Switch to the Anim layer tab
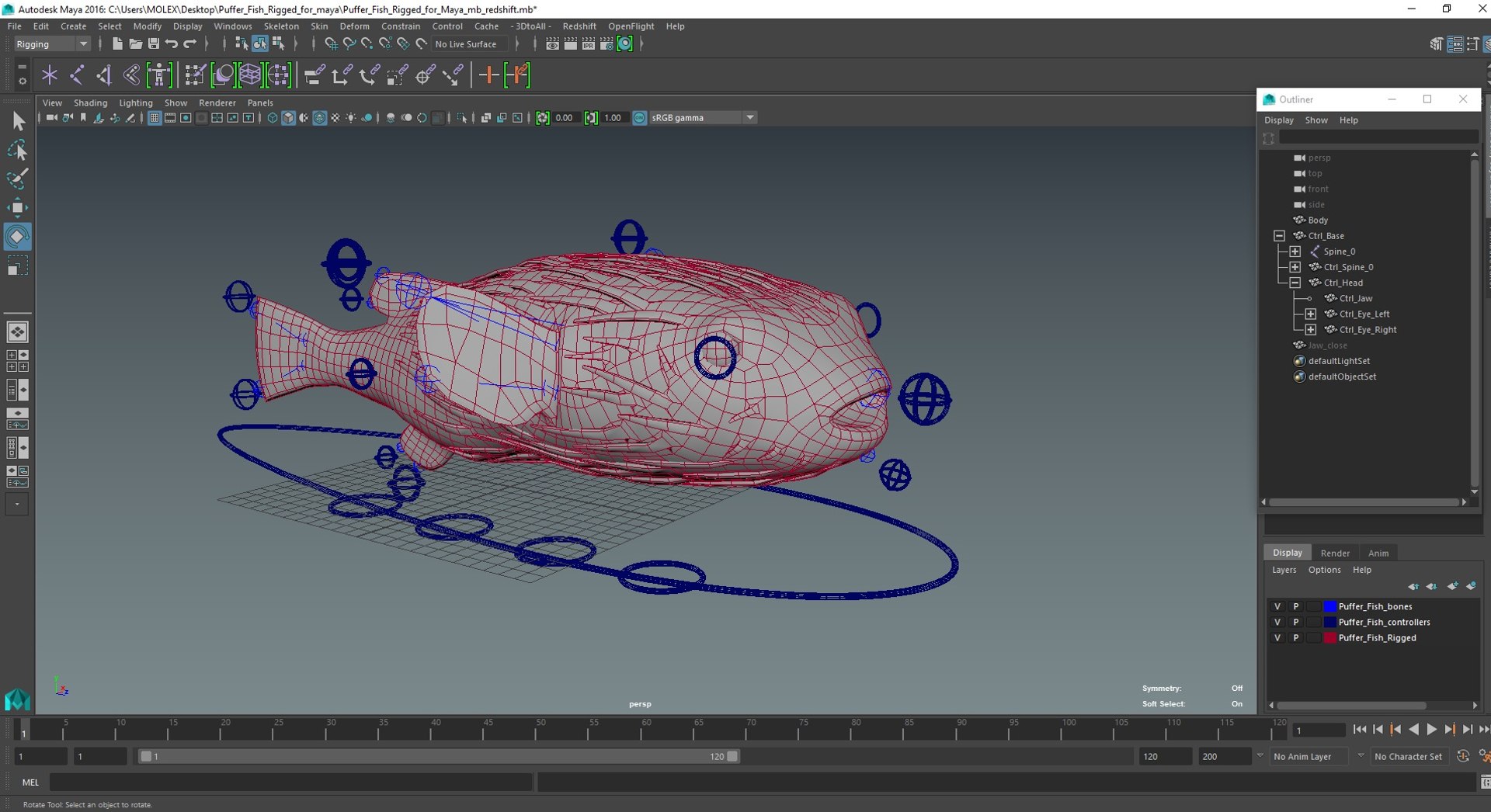Viewport: 1491px width, 812px height. tap(1378, 553)
